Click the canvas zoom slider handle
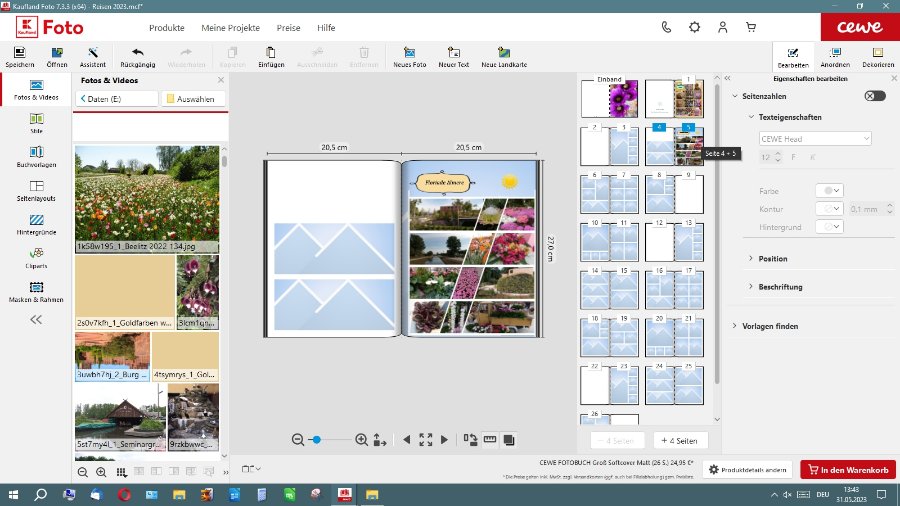The height and width of the screenshot is (506, 900). [x=315, y=439]
